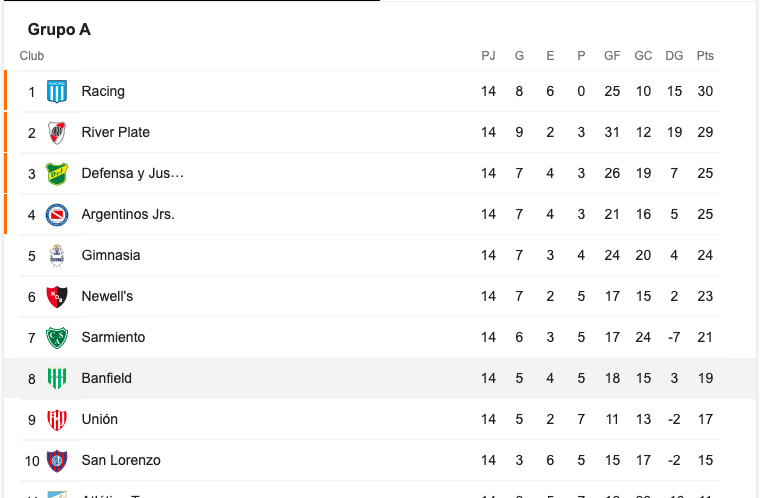Select the Argentinos Jrs. circular crest
The width and height of the screenshot is (760, 498).
(x=57, y=215)
